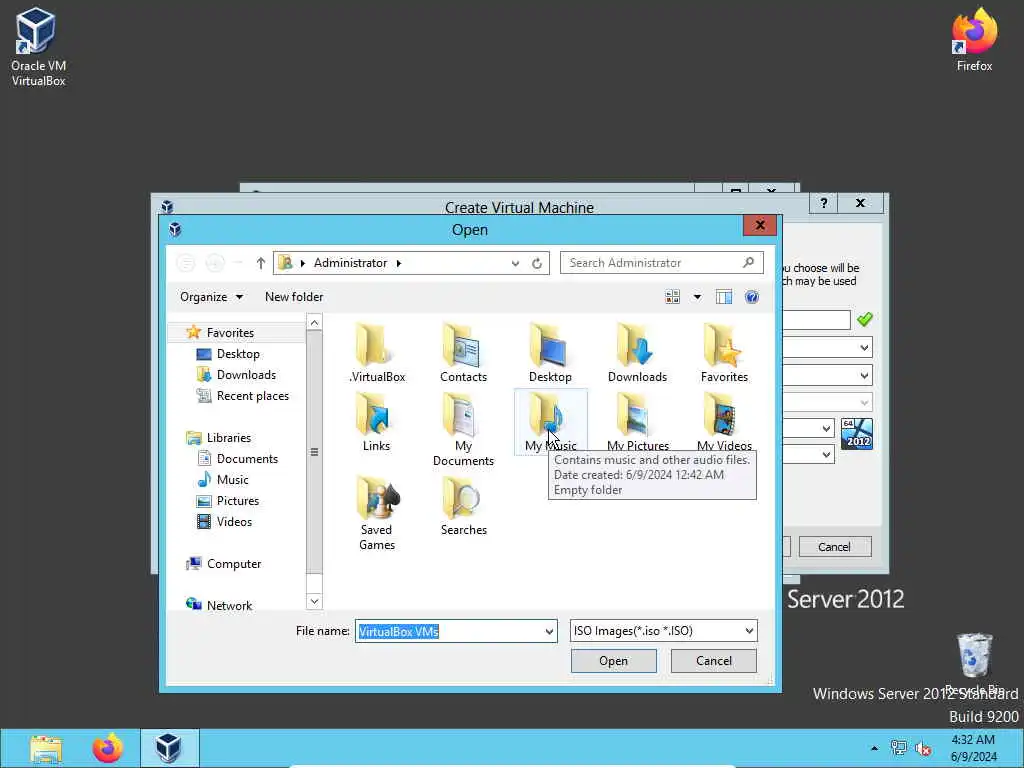Click New folder

coord(294,297)
